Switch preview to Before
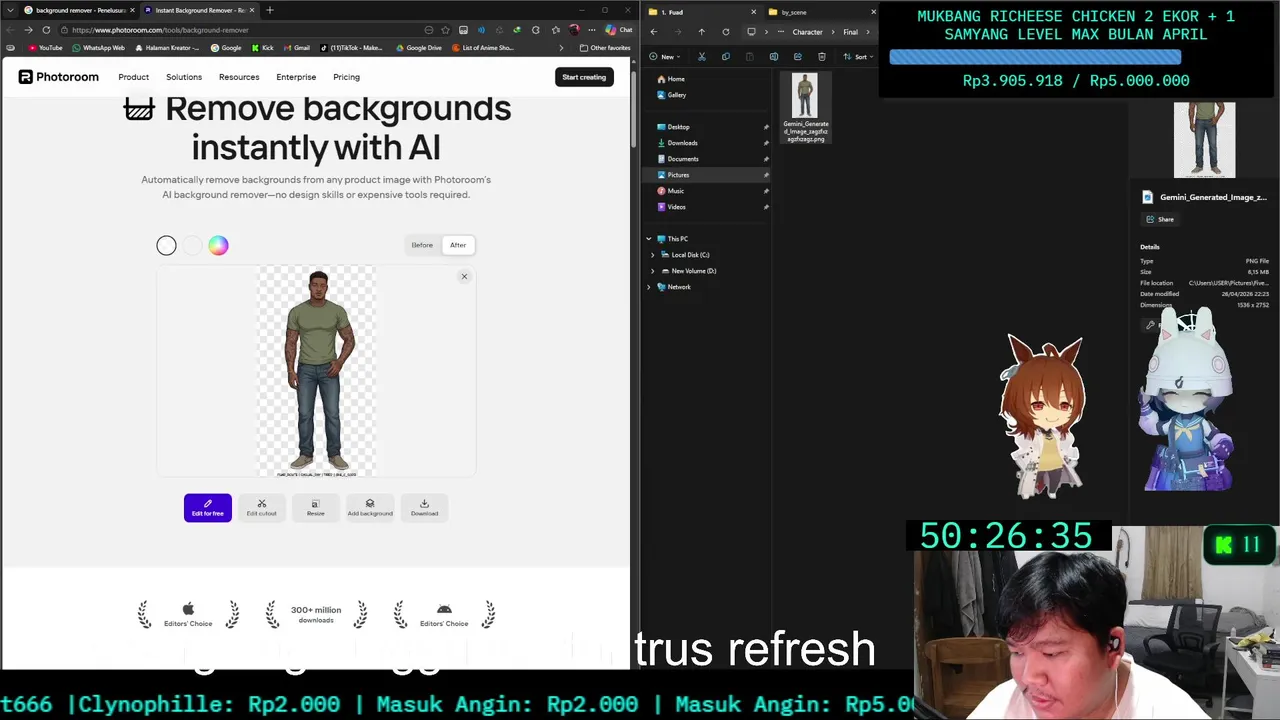 tap(422, 245)
